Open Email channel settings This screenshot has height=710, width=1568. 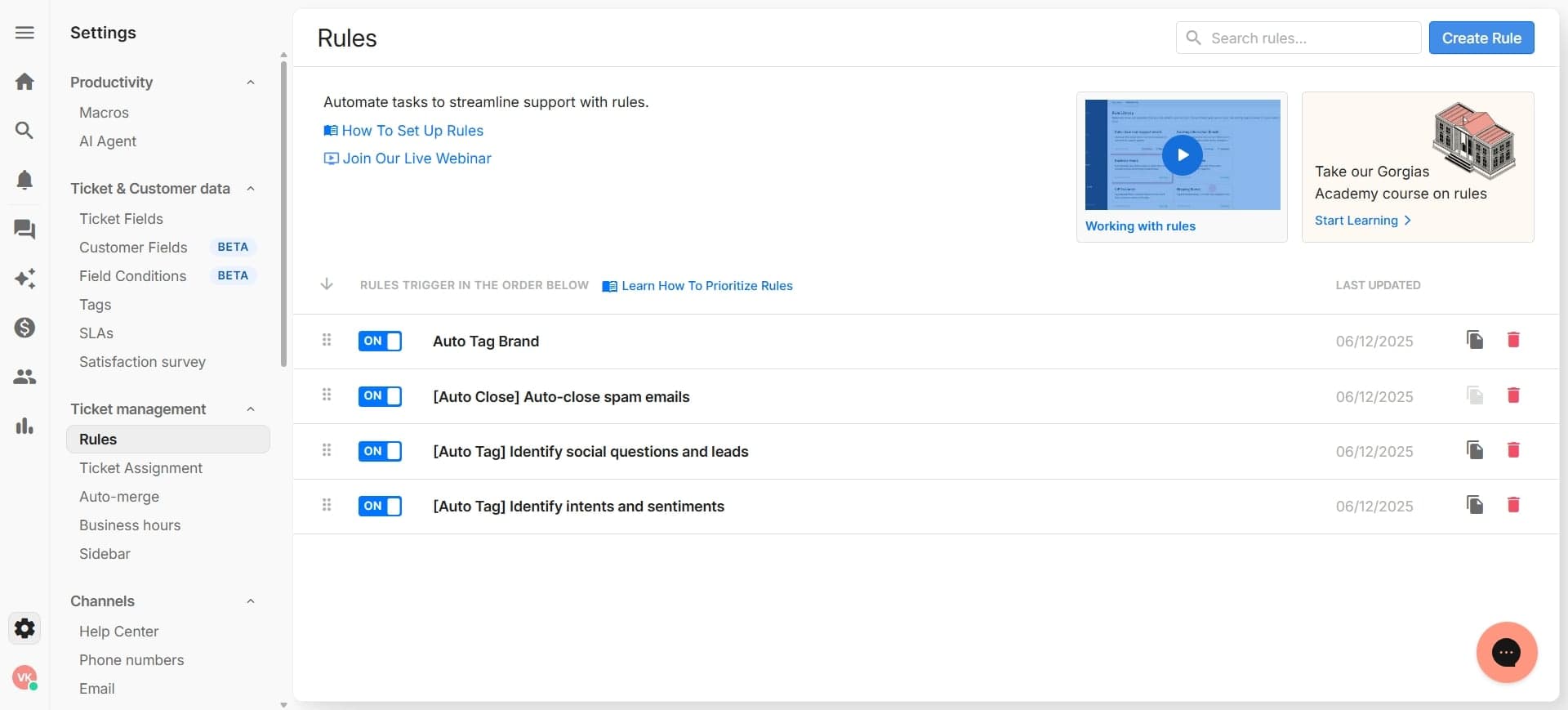[96, 689]
